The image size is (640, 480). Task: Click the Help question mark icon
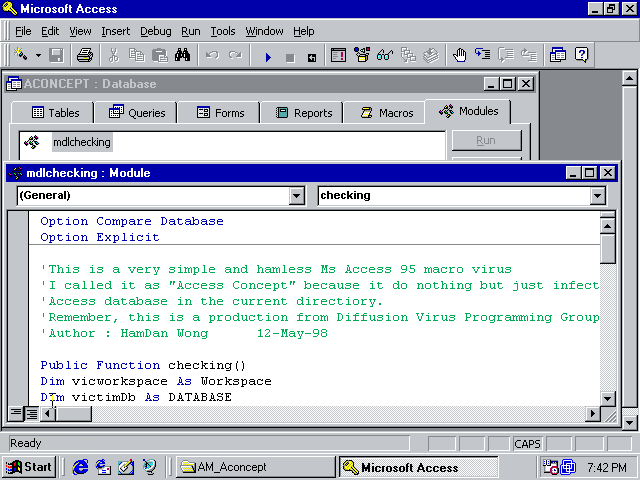point(581,55)
